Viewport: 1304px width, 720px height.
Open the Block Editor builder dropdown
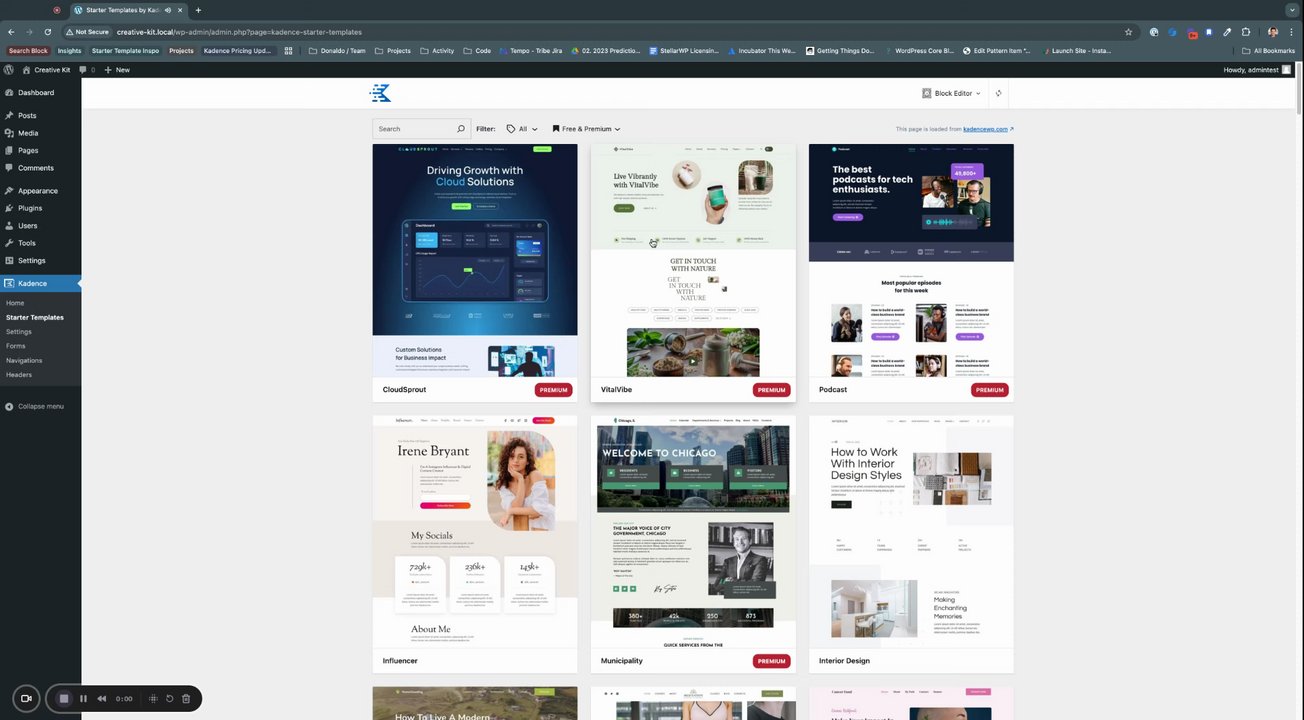(951, 93)
